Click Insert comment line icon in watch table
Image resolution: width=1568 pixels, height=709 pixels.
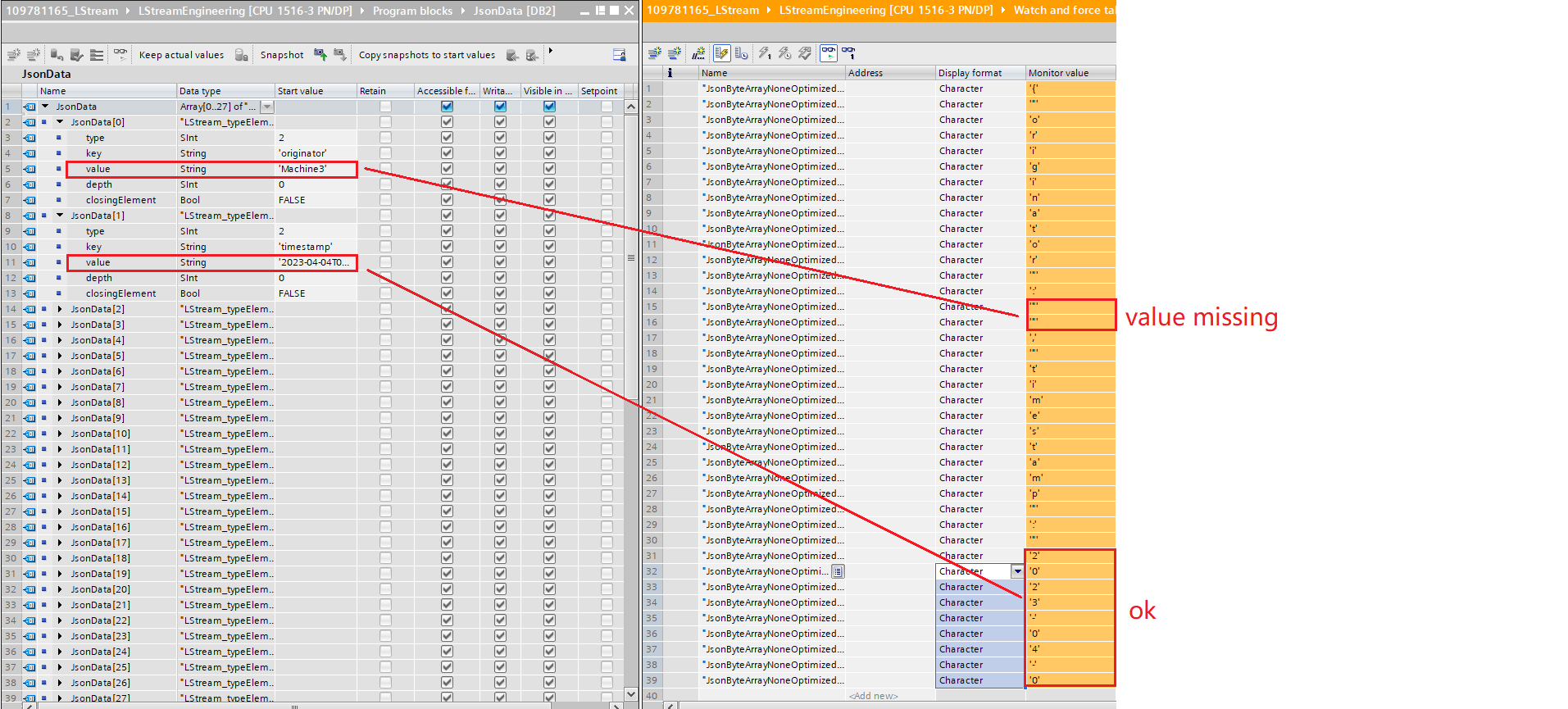pos(698,53)
